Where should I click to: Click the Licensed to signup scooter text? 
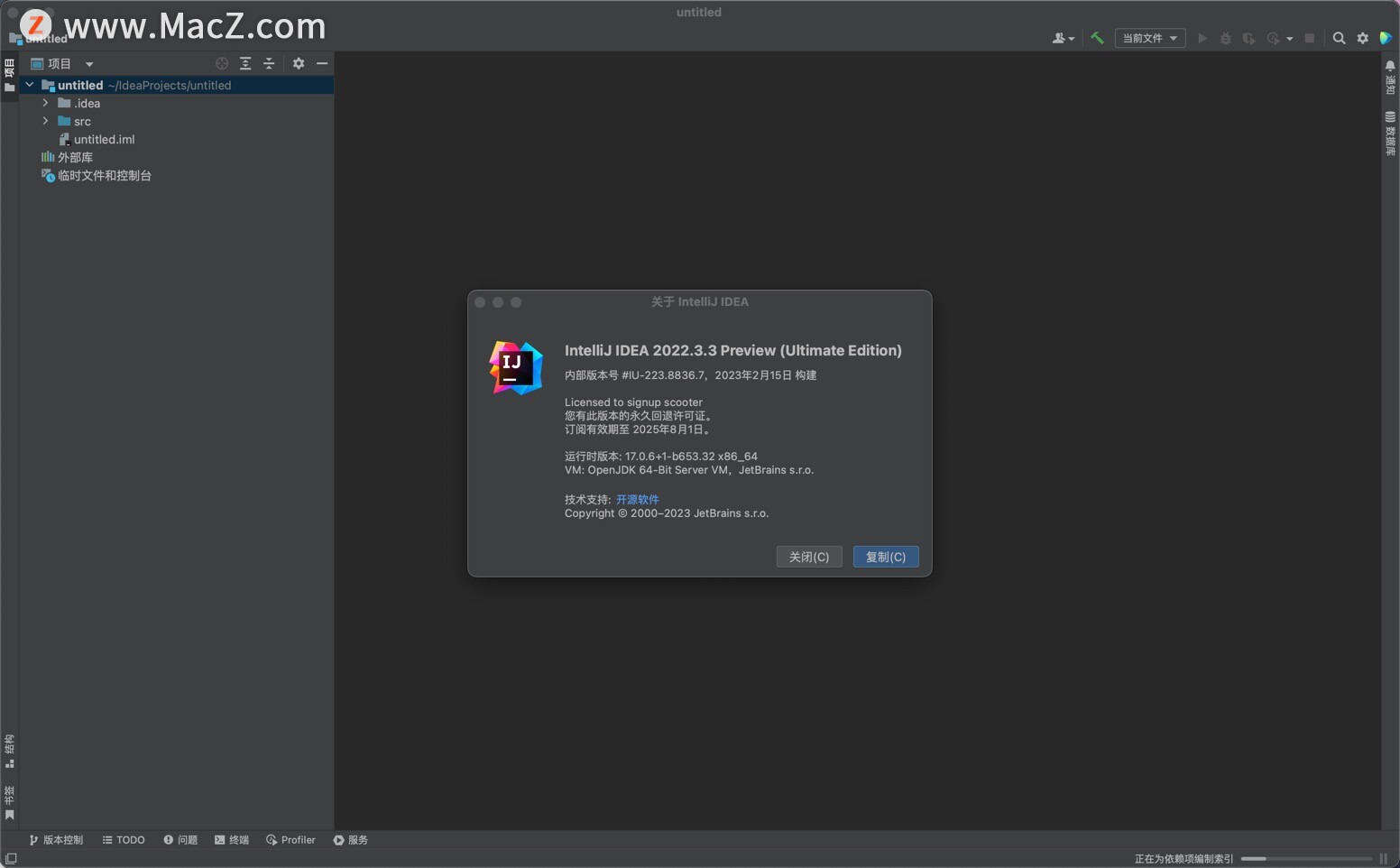[633, 402]
